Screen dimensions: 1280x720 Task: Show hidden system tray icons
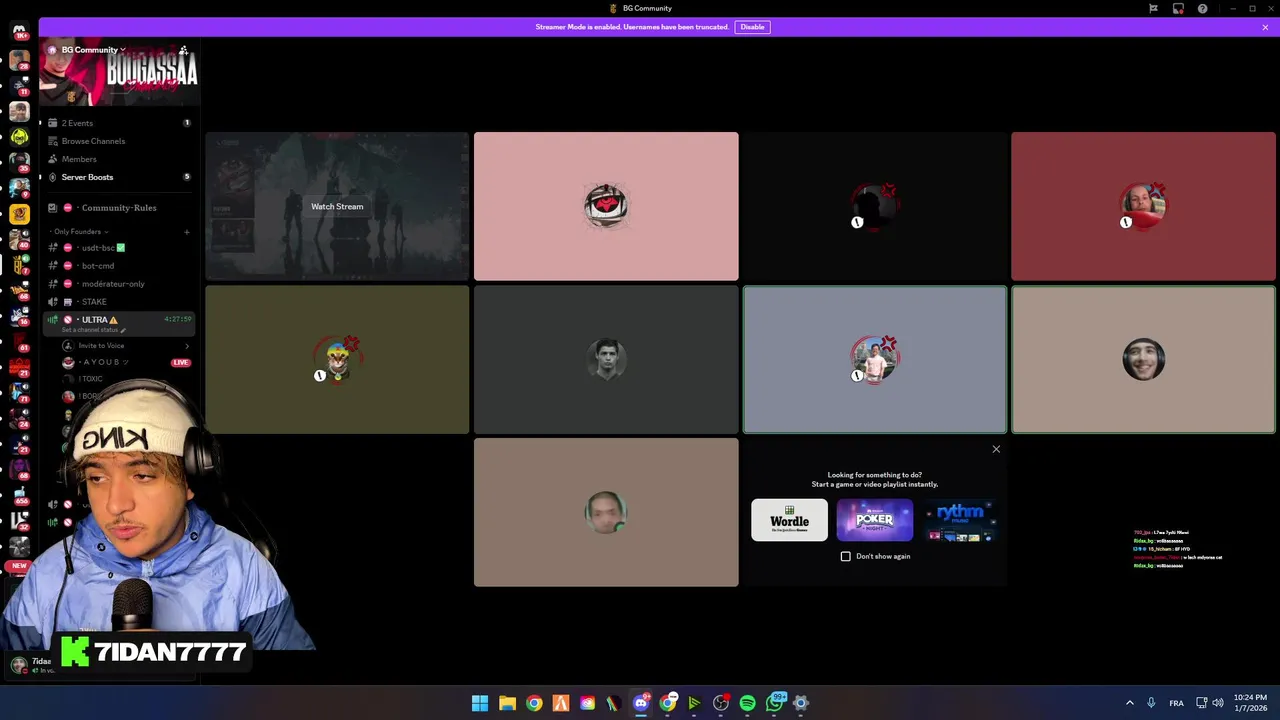pyautogui.click(x=1130, y=703)
